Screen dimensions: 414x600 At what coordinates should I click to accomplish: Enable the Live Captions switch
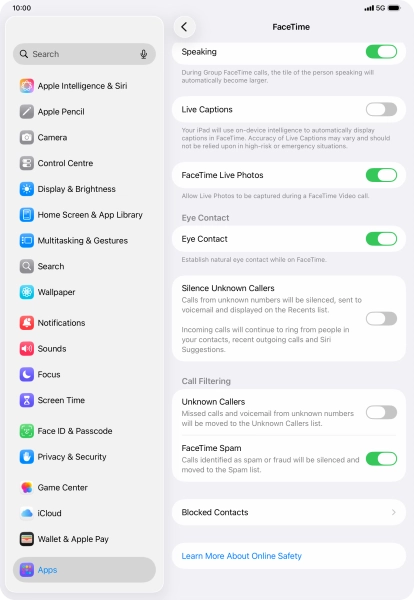(381, 109)
